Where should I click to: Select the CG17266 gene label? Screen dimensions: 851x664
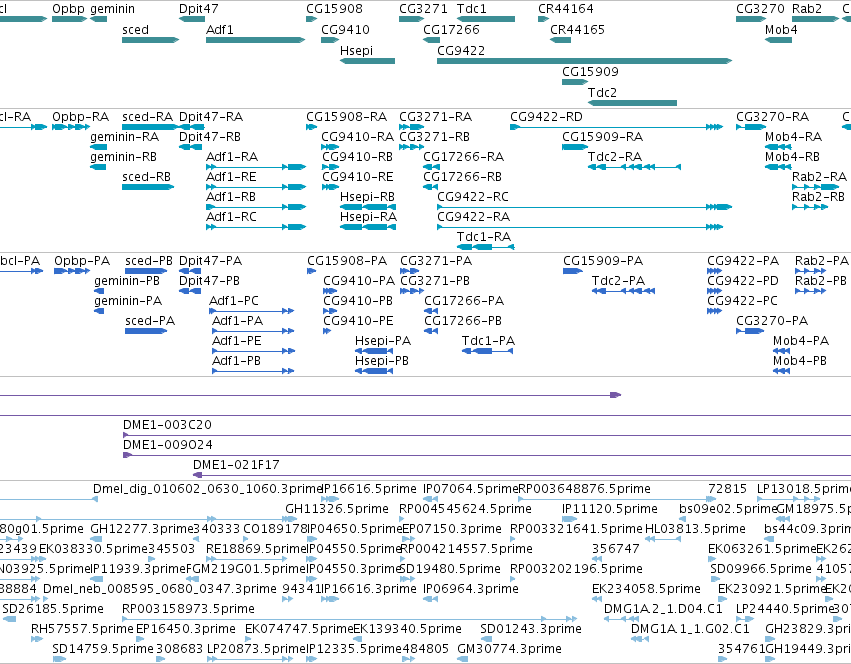tap(452, 29)
